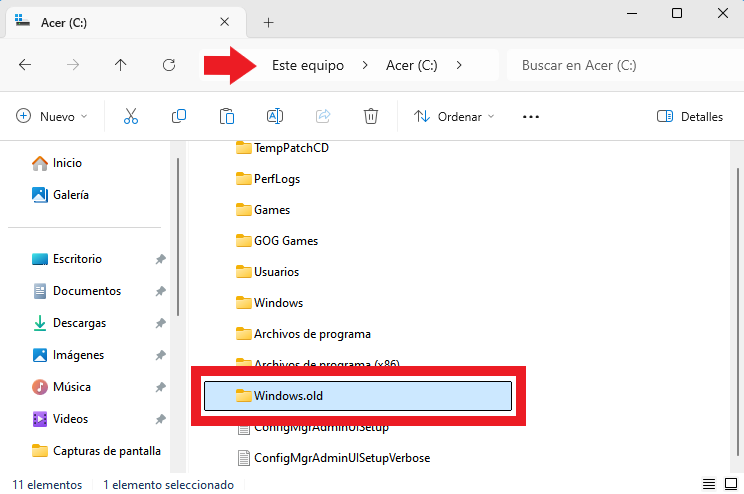Open Descargas in the sidebar

click(69, 323)
